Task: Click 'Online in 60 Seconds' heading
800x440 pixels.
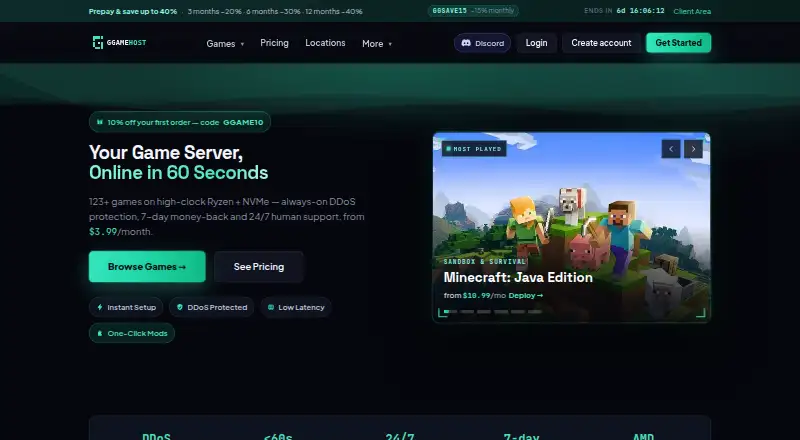Action: pos(179,173)
